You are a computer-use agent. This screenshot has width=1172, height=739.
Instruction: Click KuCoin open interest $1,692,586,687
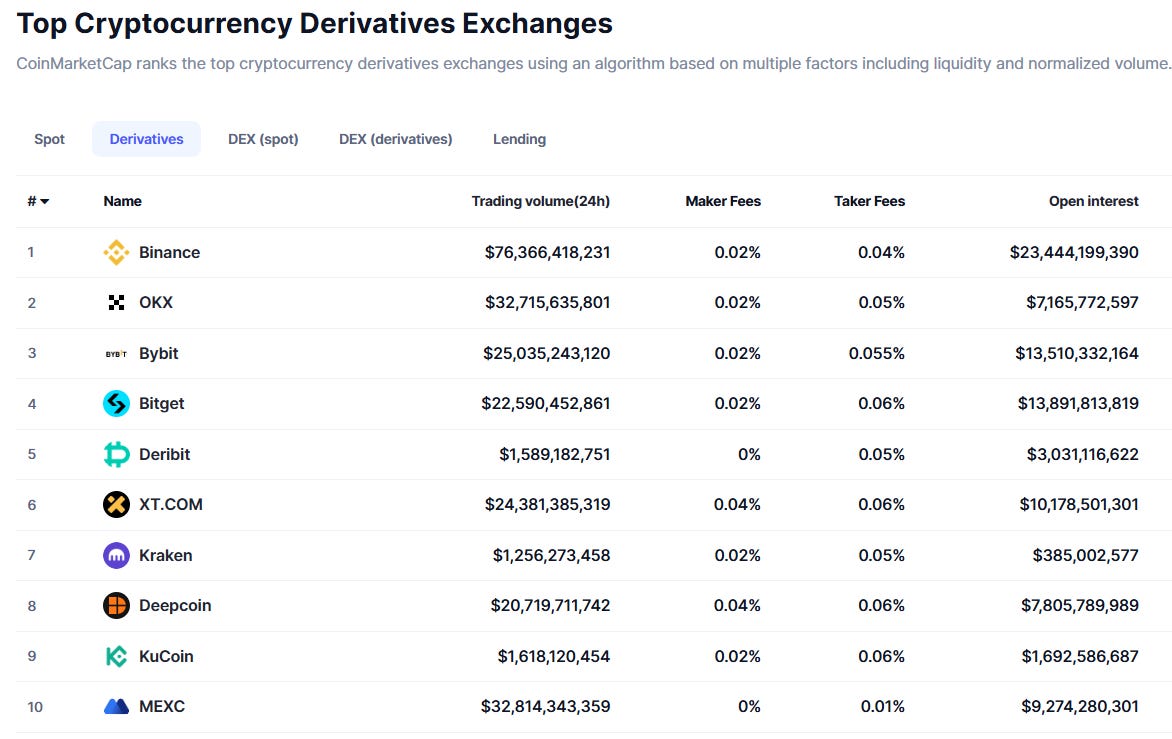point(1080,656)
